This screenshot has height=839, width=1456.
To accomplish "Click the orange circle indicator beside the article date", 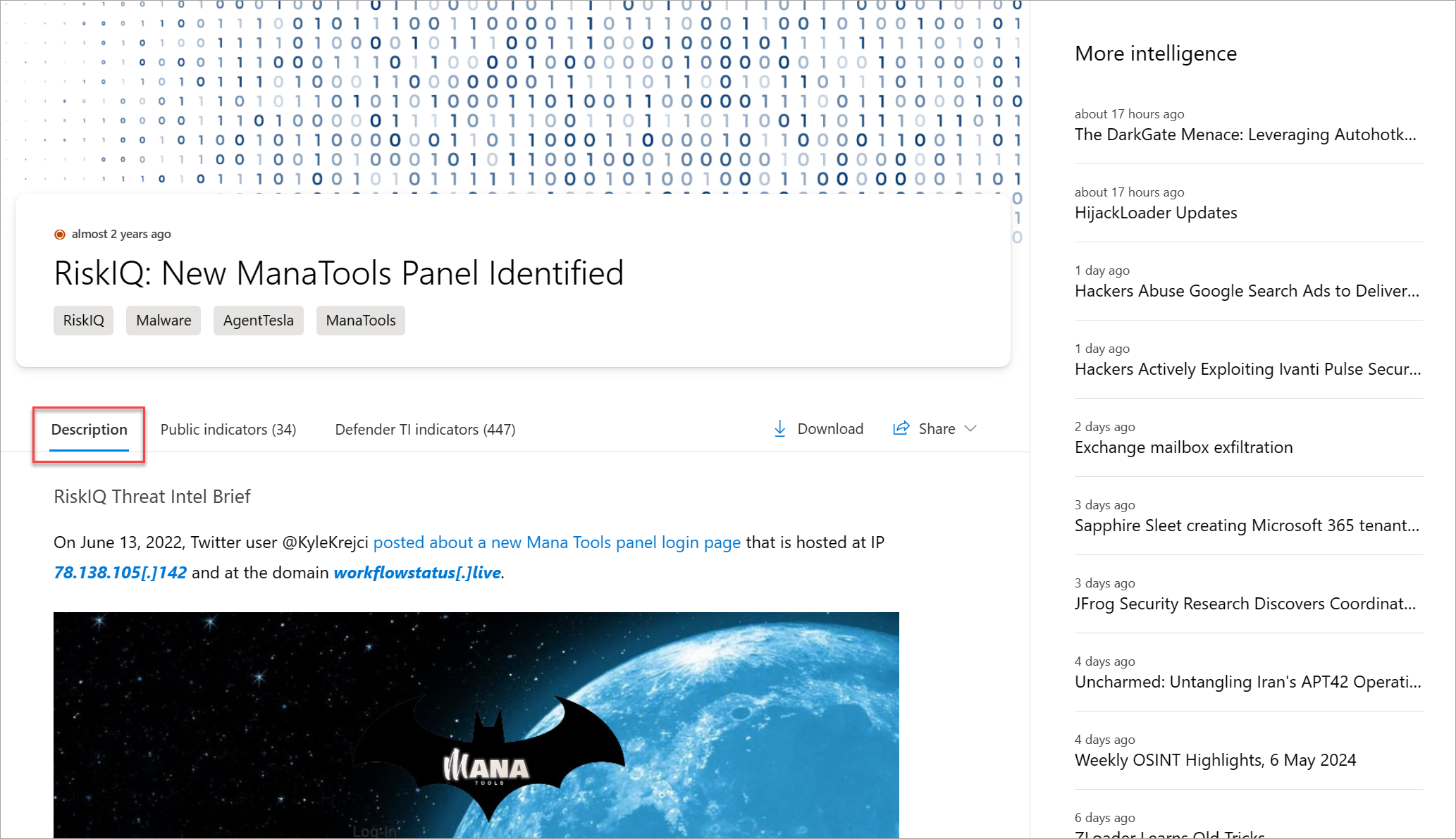I will pos(60,235).
